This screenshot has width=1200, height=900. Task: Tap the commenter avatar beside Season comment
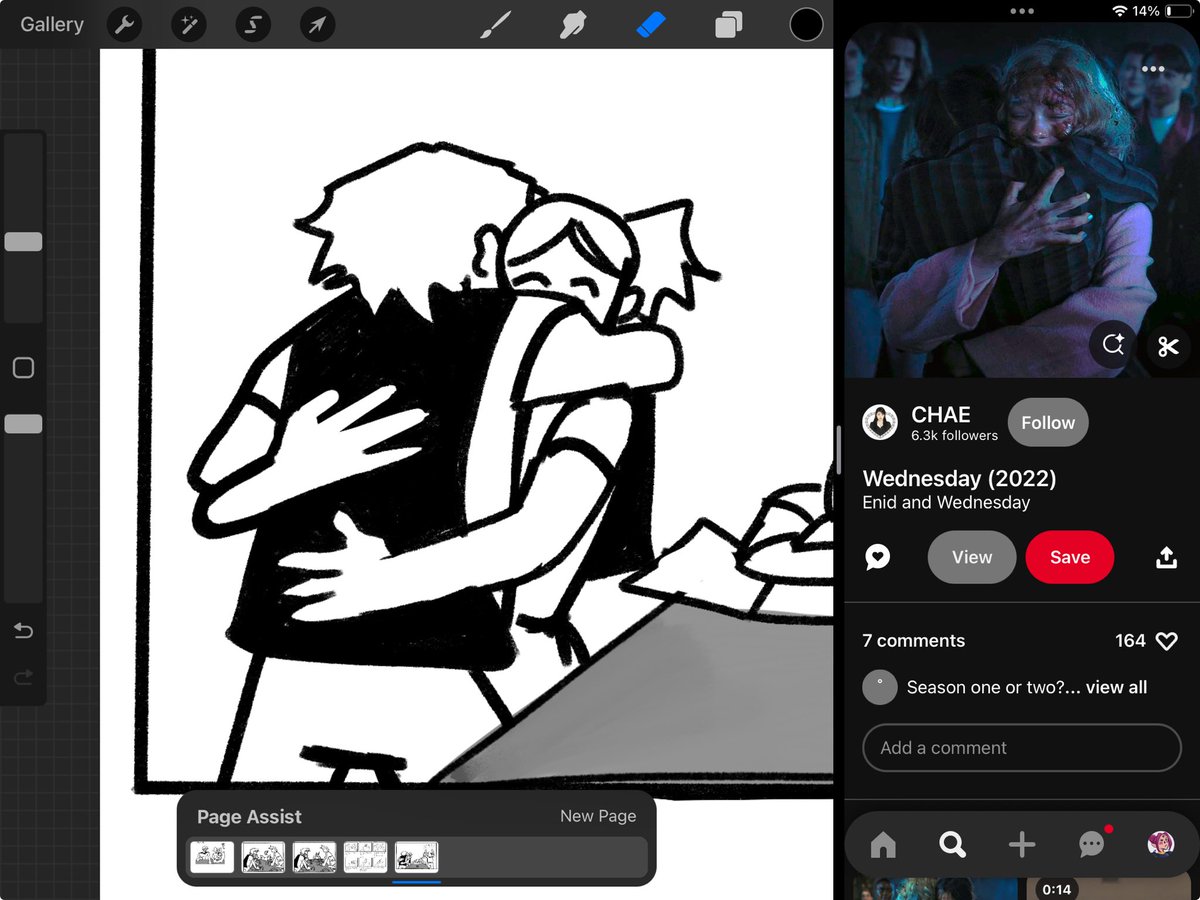880,687
